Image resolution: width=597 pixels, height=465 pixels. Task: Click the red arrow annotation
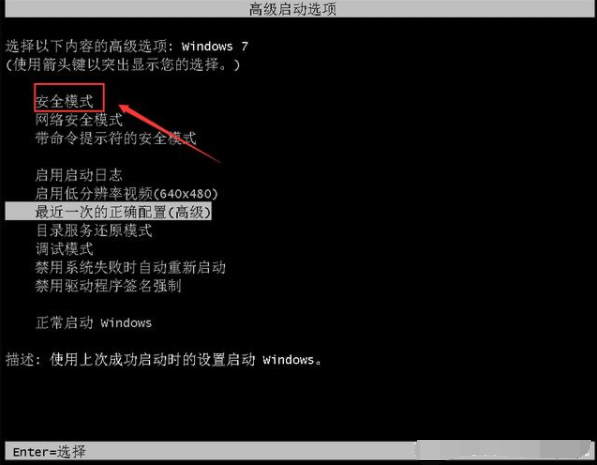169,133
